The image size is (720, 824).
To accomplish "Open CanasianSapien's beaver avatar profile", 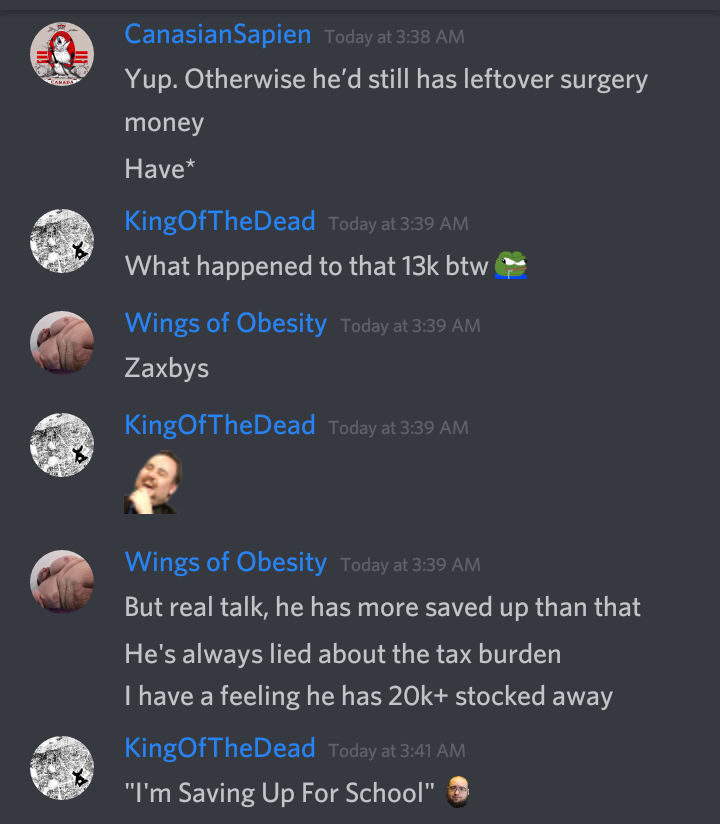I will [62, 54].
